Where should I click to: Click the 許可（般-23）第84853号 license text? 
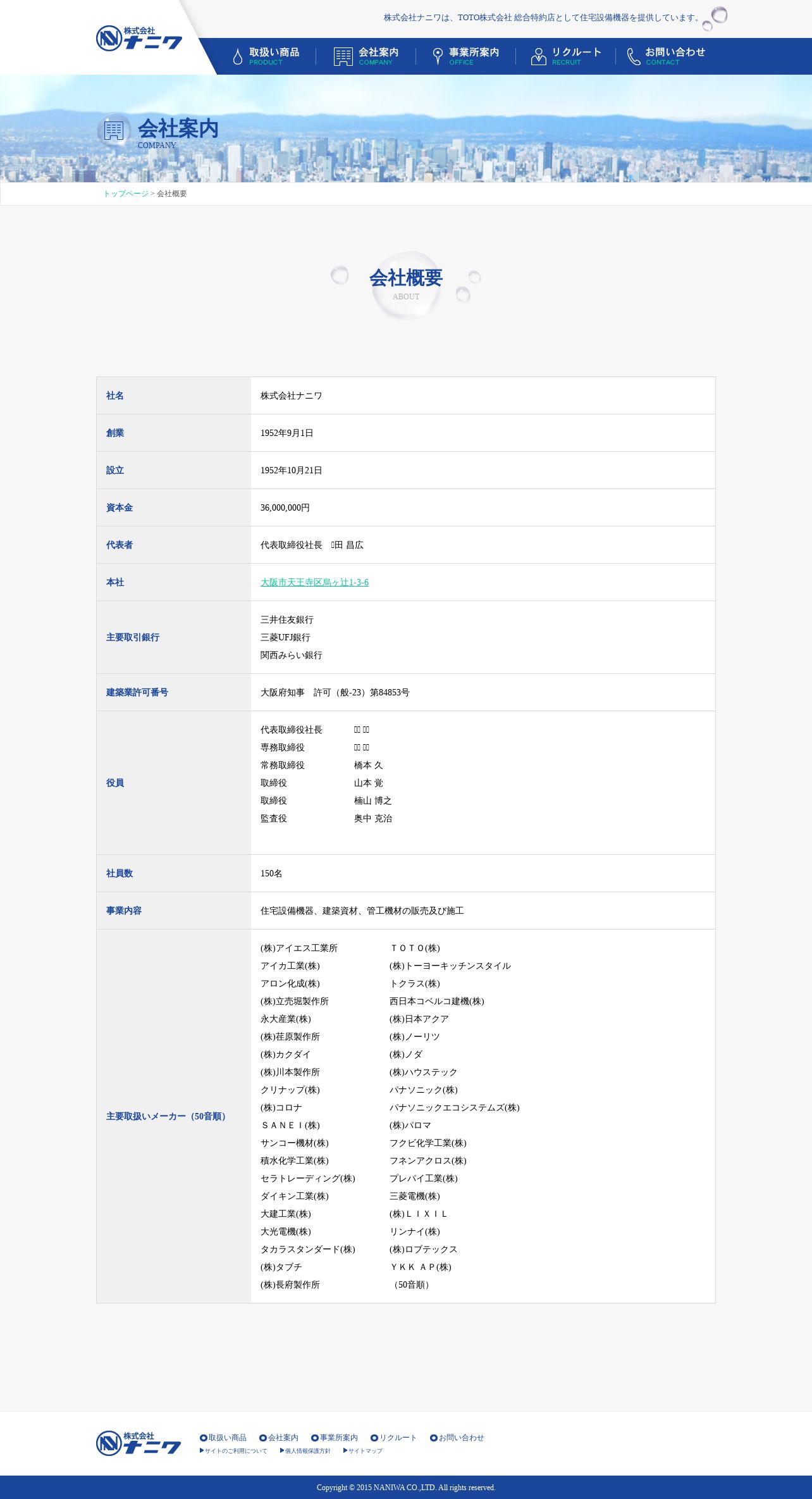(x=362, y=693)
